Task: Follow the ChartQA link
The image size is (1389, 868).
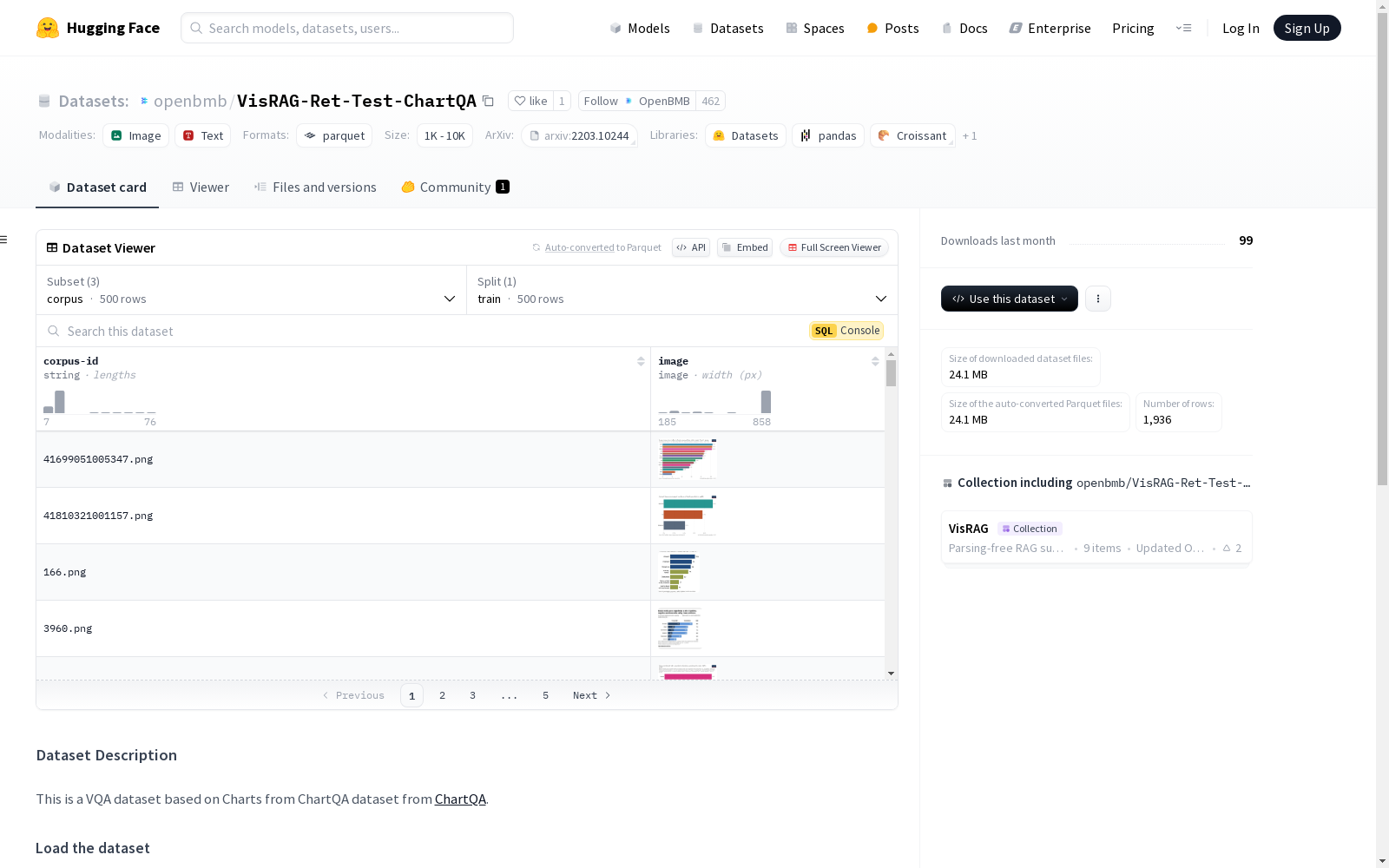Action: click(x=460, y=799)
